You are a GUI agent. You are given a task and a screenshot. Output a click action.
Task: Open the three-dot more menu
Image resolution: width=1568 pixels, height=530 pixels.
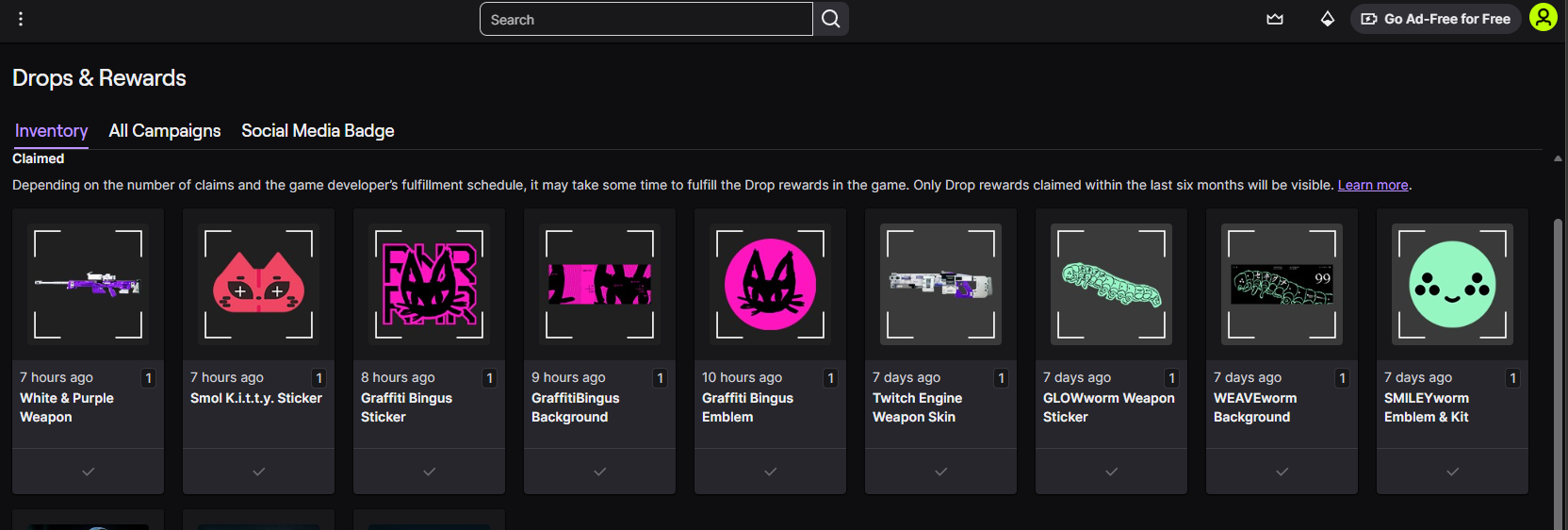pyautogui.click(x=21, y=19)
